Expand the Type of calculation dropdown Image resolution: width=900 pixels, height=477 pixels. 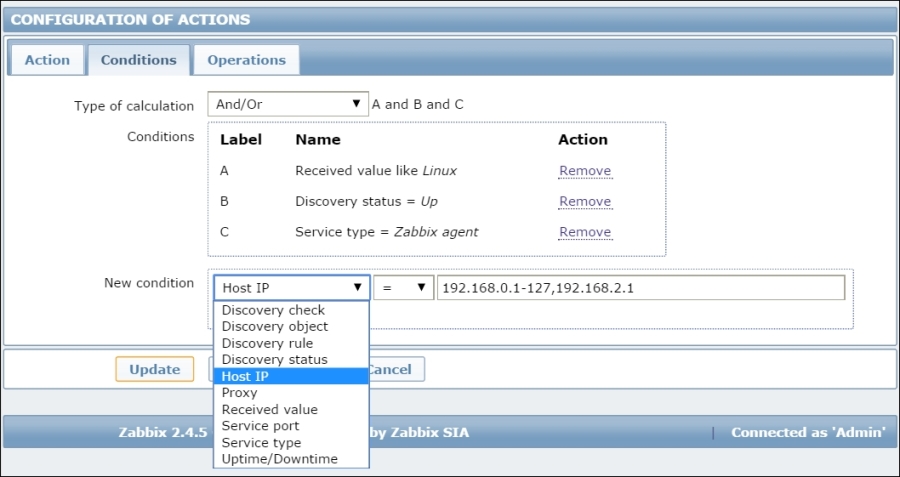pos(288,104)
